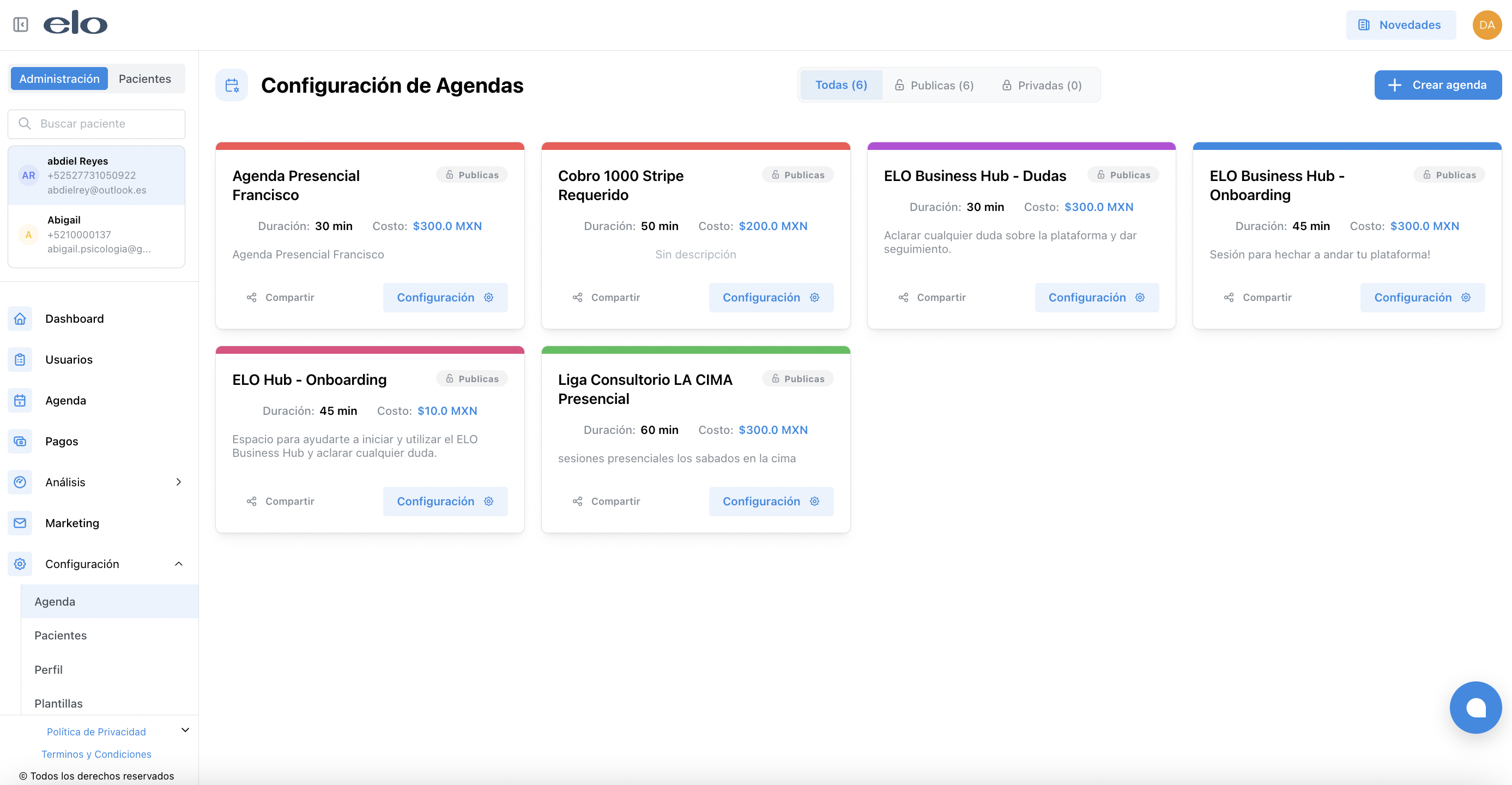Expand the footer chevron near Política de Privacidad

pos(185,730)
